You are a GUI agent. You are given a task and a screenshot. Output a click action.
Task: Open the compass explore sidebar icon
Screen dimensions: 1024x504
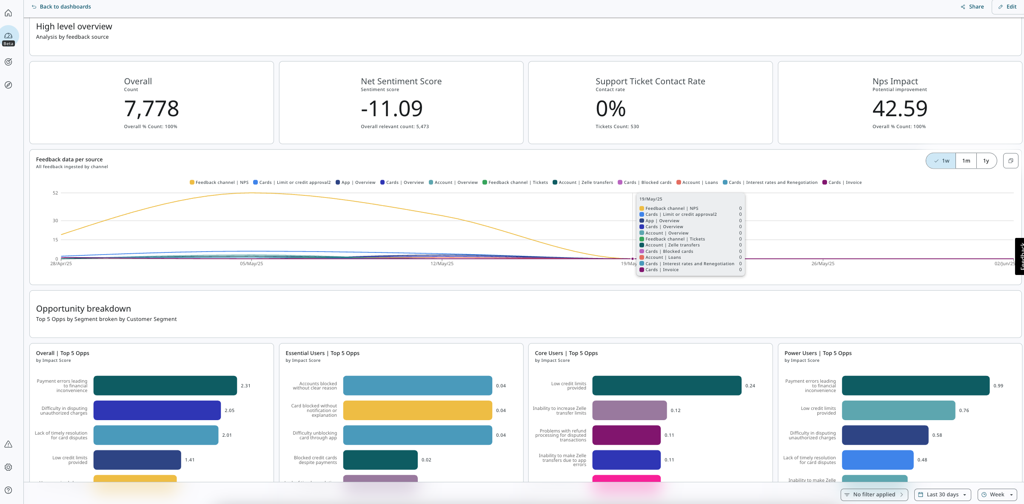[8, 85]
